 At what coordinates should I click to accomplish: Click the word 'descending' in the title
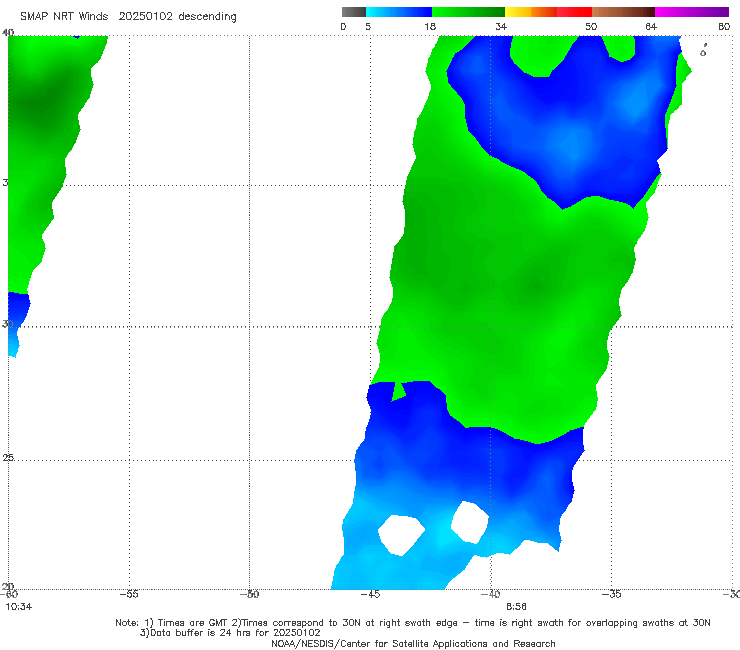click(207, 17)
